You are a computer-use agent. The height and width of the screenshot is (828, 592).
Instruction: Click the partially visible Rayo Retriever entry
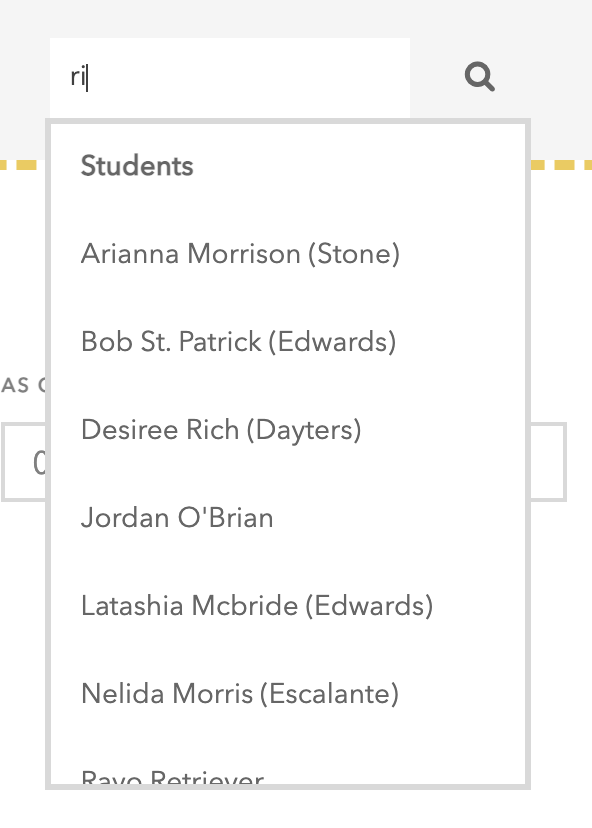(172, 777)
